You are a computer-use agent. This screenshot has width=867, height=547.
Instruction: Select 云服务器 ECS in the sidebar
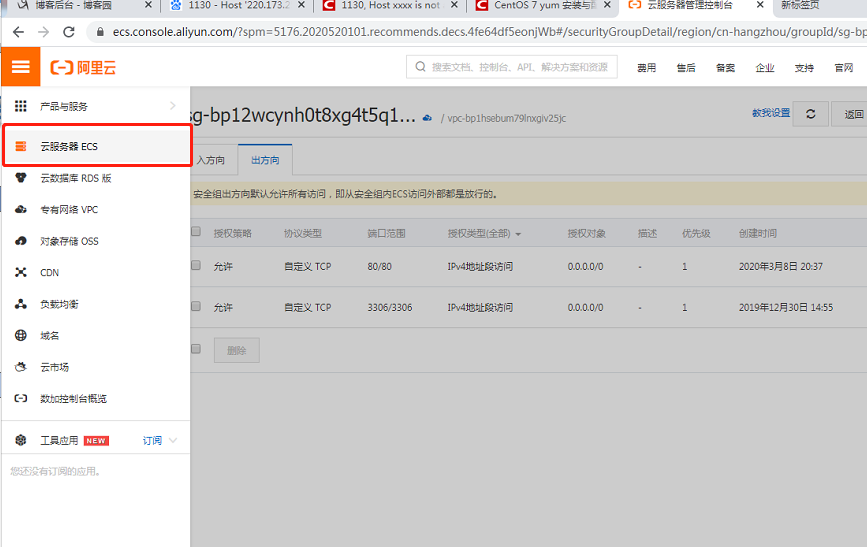[97, 146]
